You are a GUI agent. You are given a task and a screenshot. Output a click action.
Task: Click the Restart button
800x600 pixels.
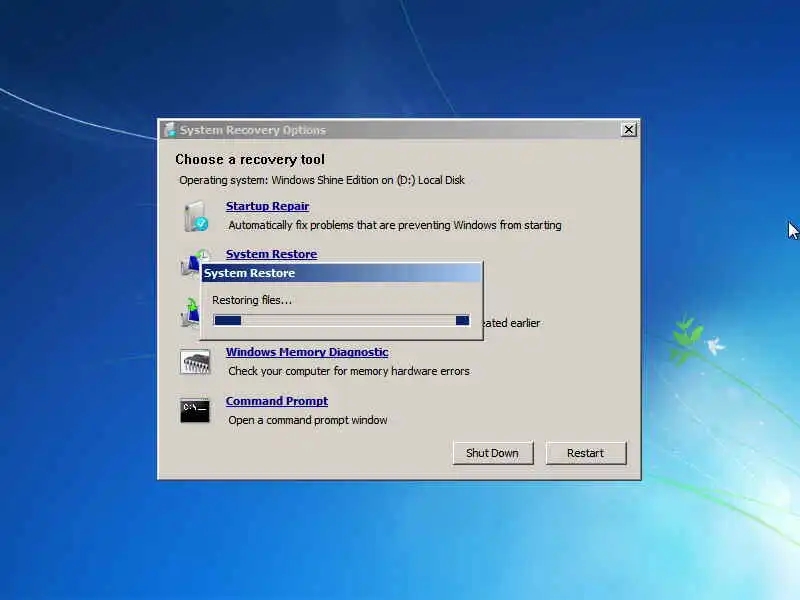click(586, 453)
